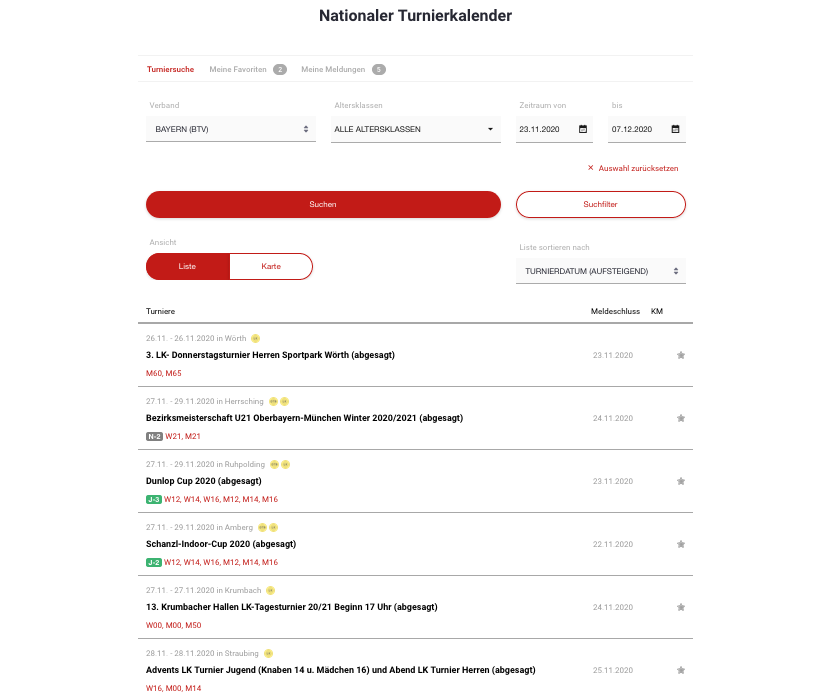The width and height of the screenshot is (838, 699).
Task: Favorite the 13. Krumbacher Hallen LK-Tagesturnier
Action: click(x=681, y=607)
